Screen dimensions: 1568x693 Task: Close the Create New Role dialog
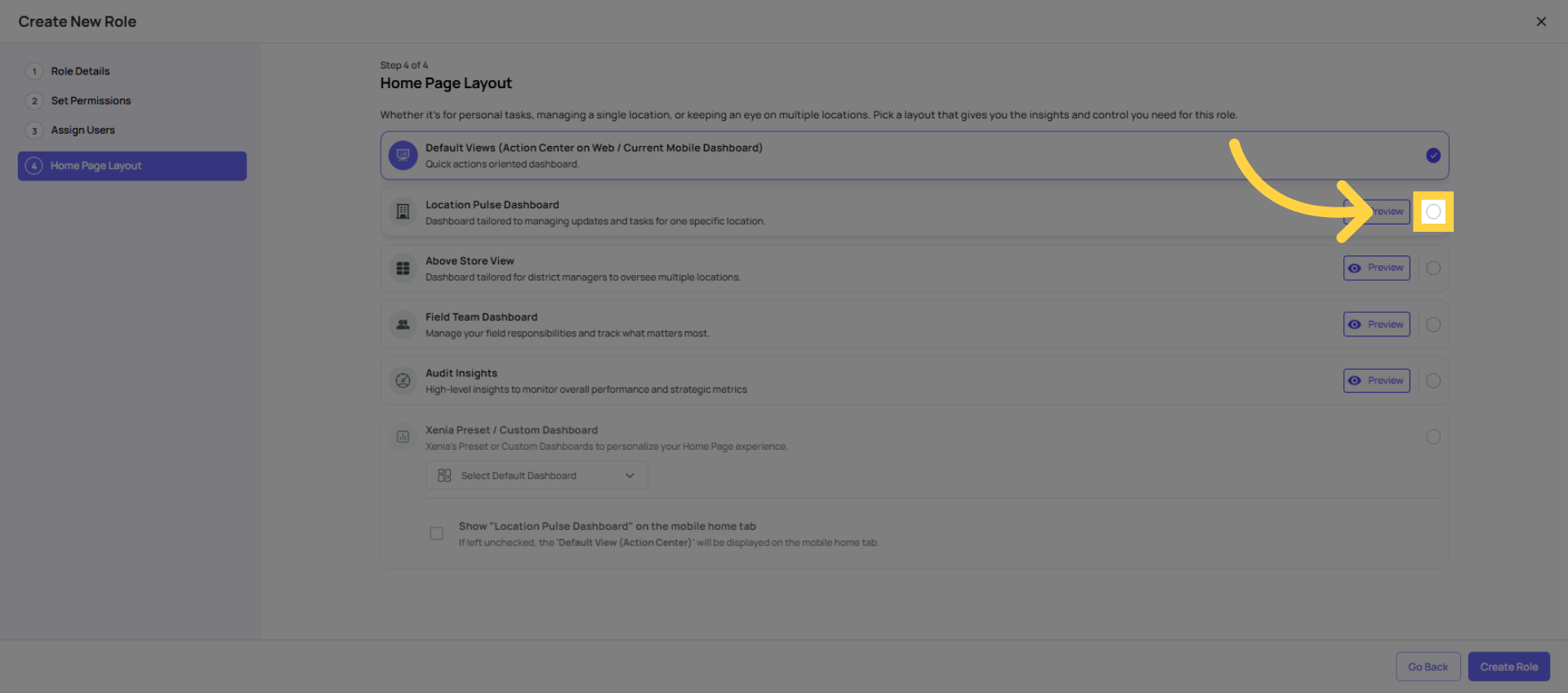coord(1541,21)
